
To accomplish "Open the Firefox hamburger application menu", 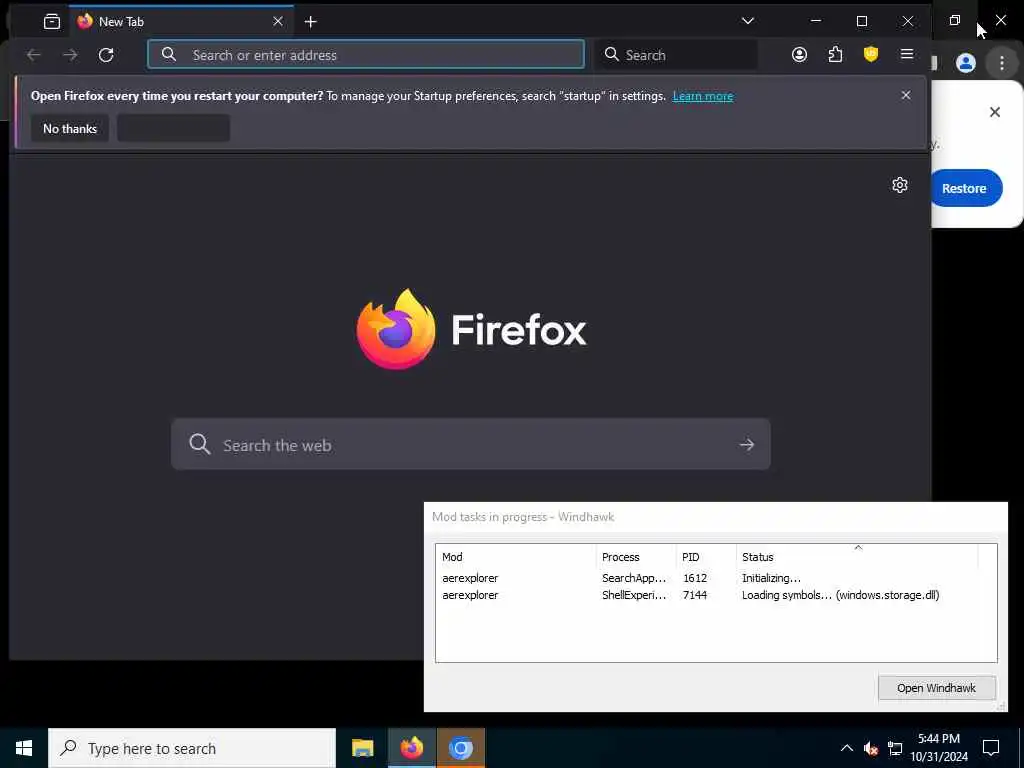I will pos(906,54).
